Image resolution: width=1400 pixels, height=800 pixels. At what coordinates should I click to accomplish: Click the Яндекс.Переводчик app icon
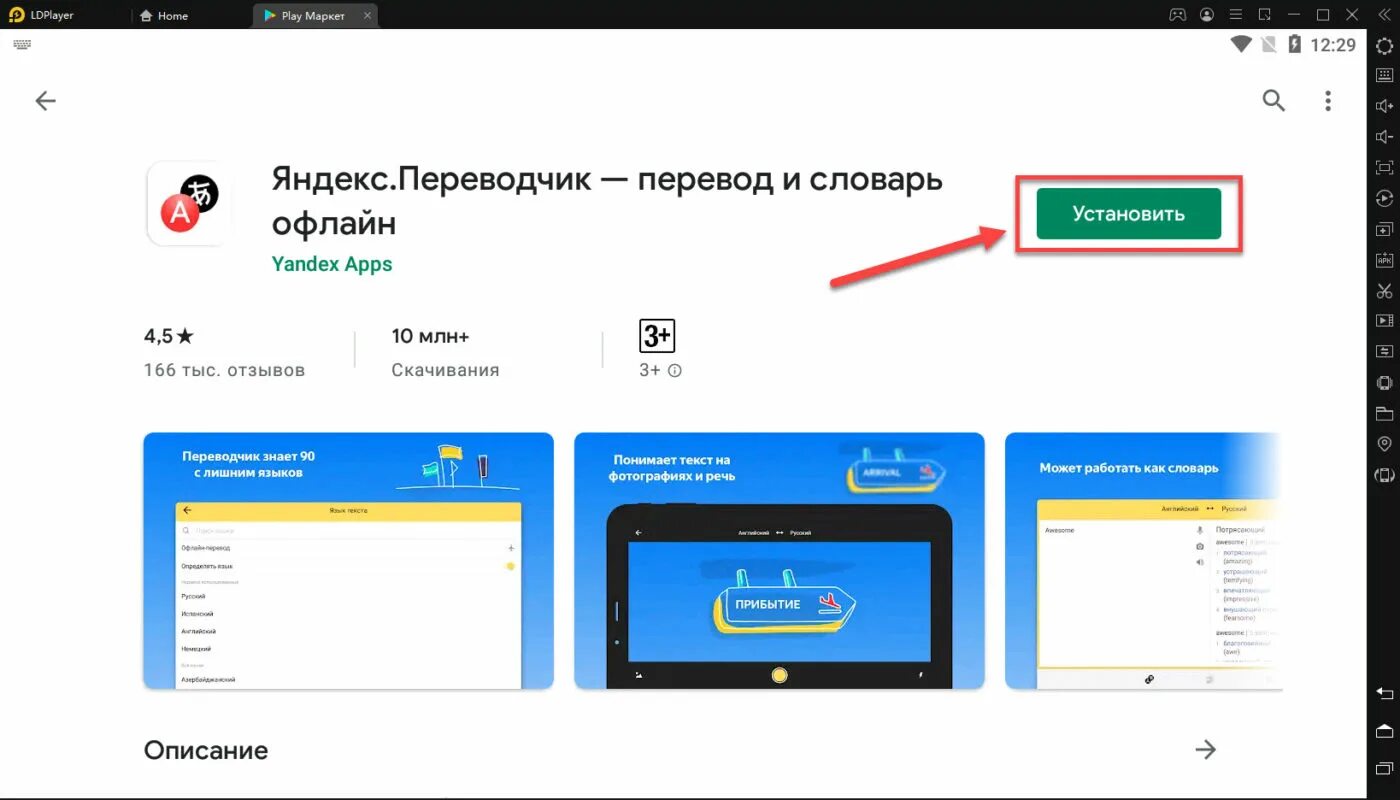click(190, 203)
